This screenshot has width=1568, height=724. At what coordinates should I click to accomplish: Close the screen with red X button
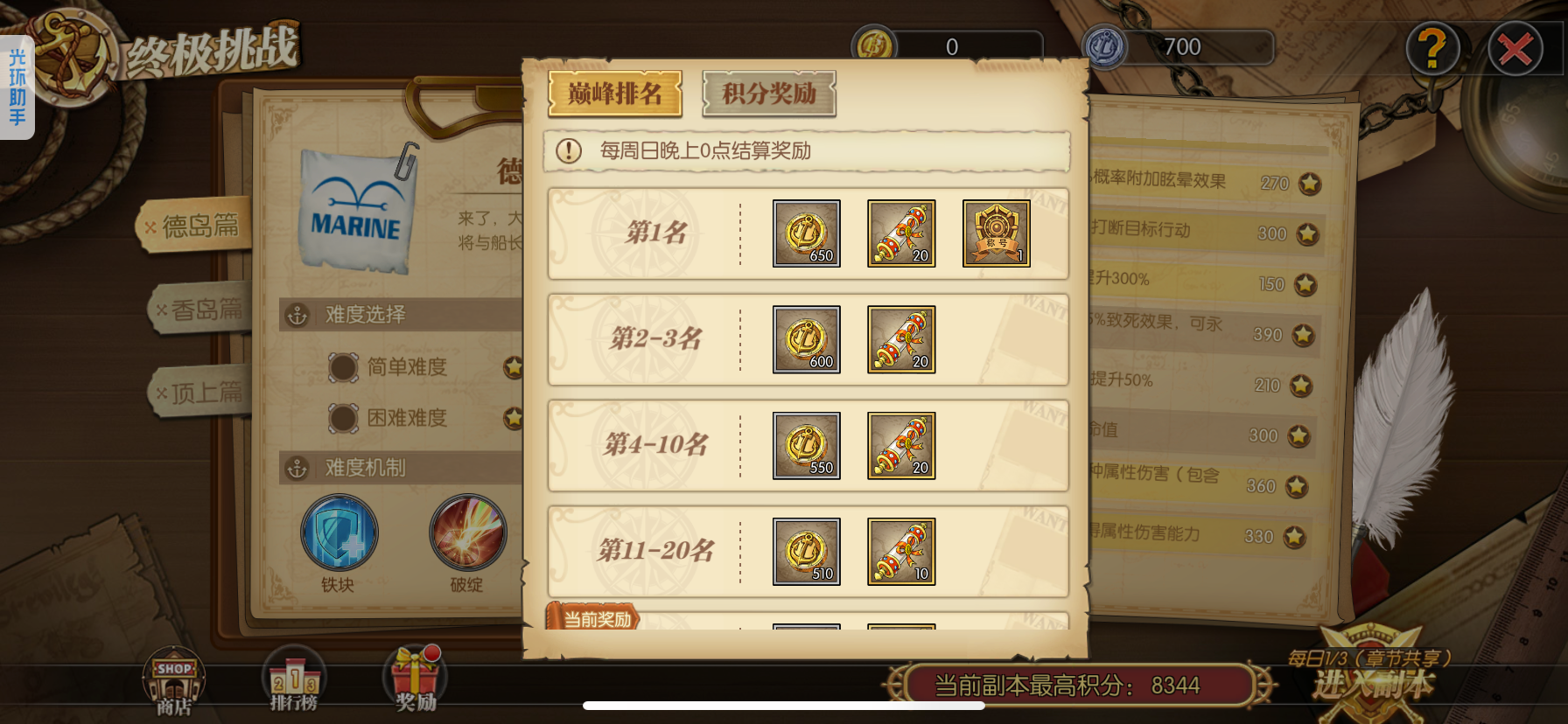(1515, 49)
